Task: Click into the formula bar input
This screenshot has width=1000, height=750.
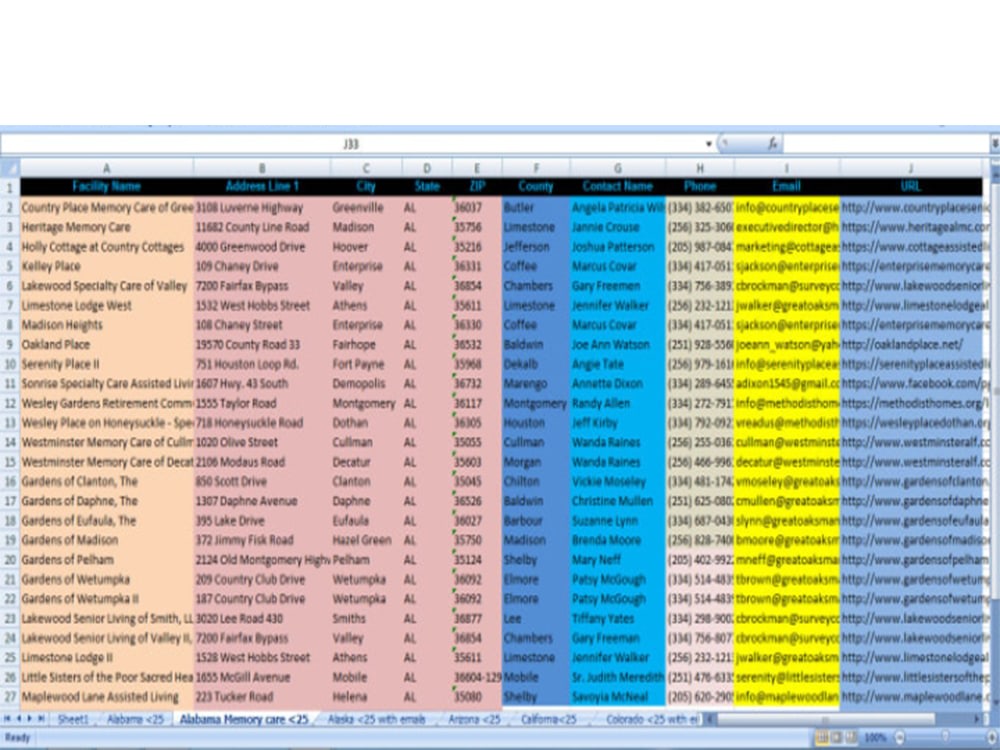Action: [885, 144]
